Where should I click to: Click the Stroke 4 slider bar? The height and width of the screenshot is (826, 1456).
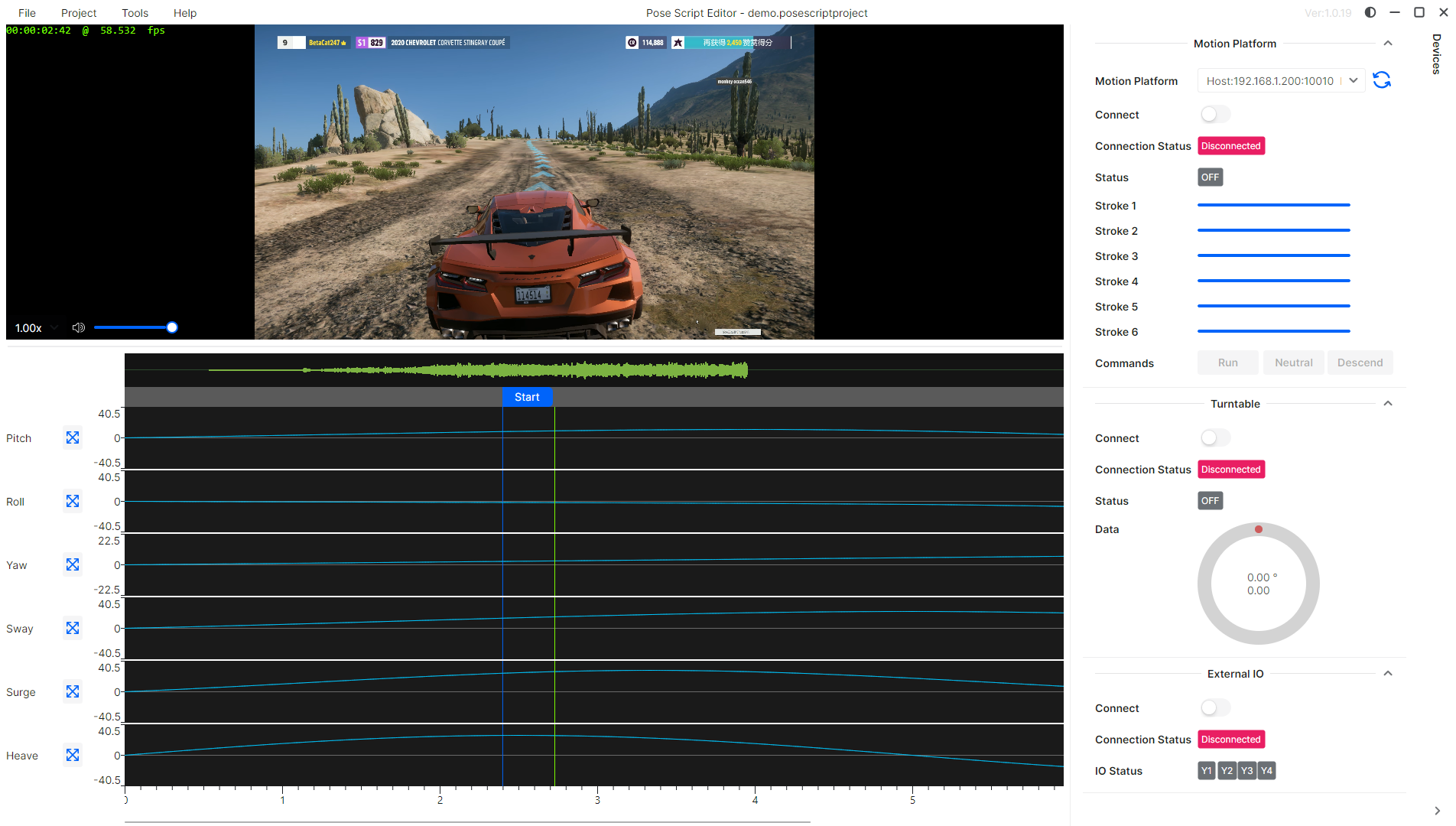(1273, 281)
